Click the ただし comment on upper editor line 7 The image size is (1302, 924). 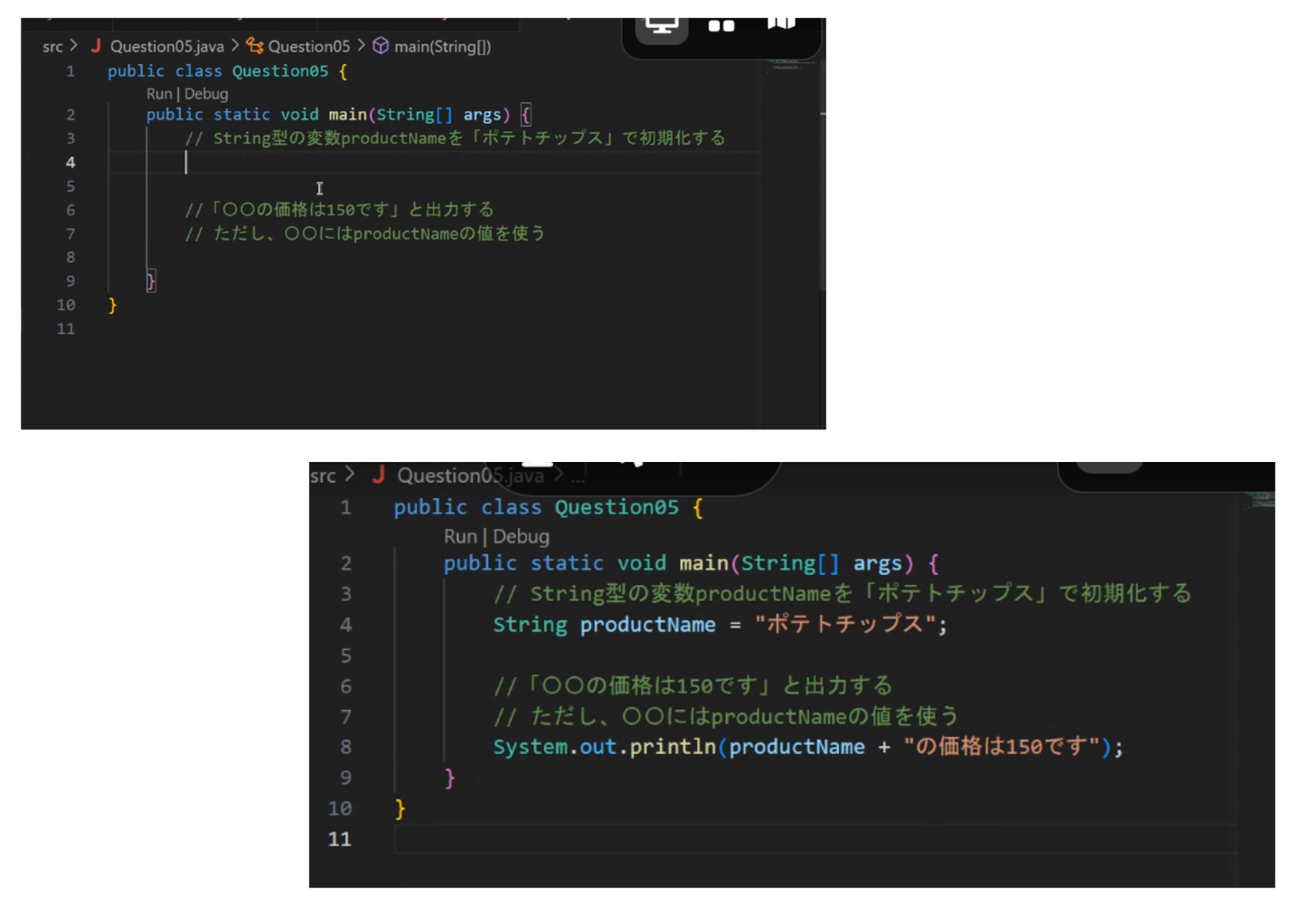point(365,233)
